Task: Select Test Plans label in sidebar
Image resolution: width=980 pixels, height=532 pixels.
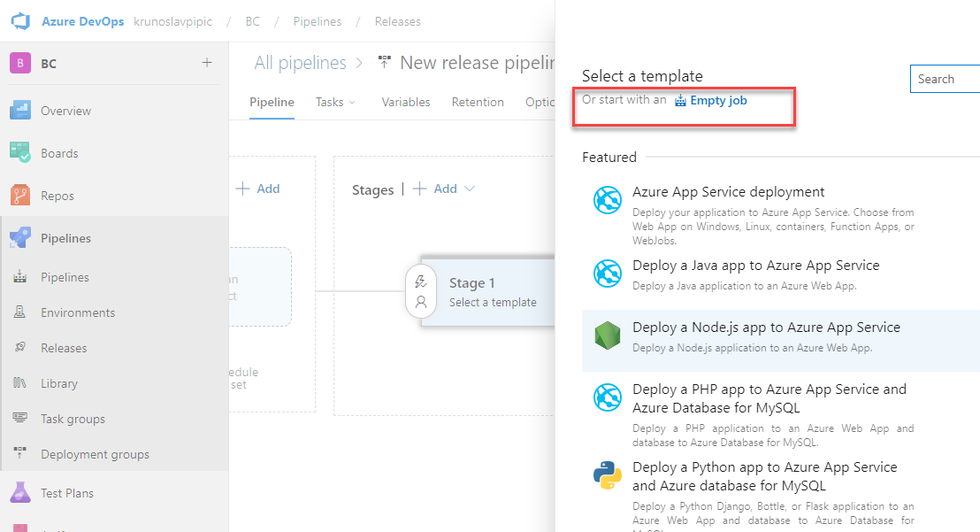Action: coord(68,493)
